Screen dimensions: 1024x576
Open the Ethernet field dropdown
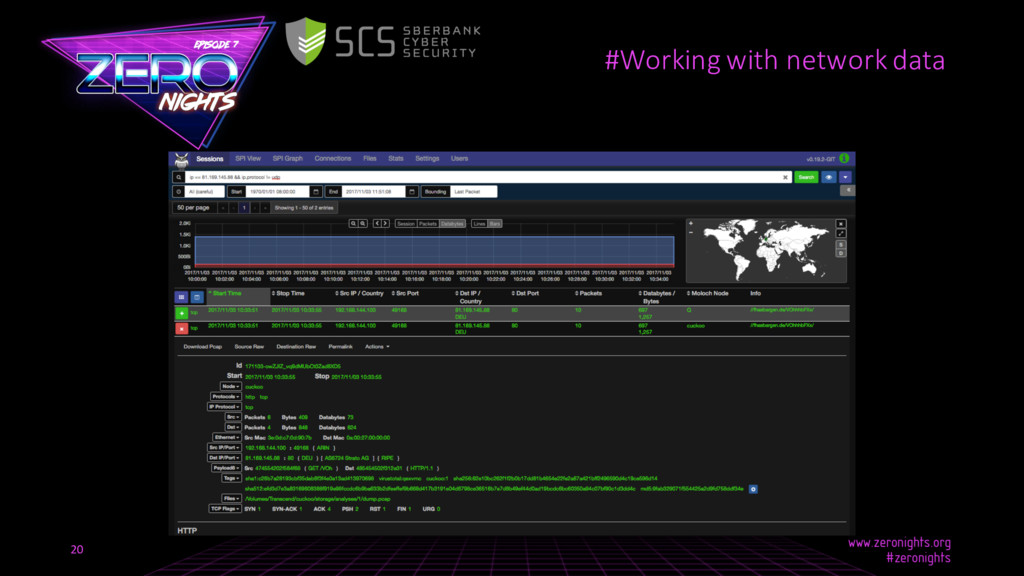point(227,438)
